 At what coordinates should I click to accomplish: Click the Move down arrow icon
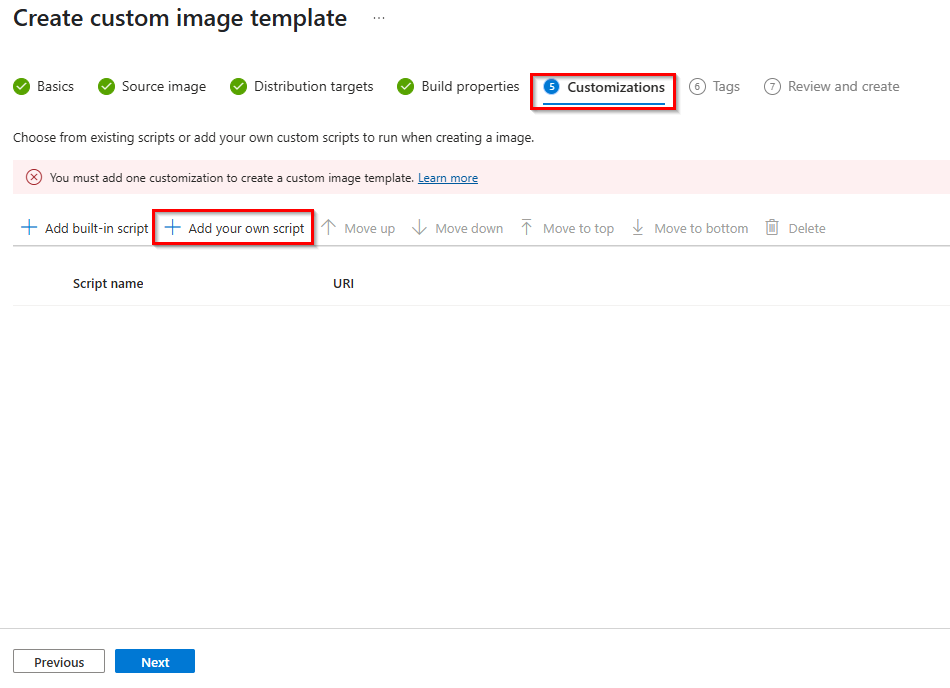[x=418, y=227]
